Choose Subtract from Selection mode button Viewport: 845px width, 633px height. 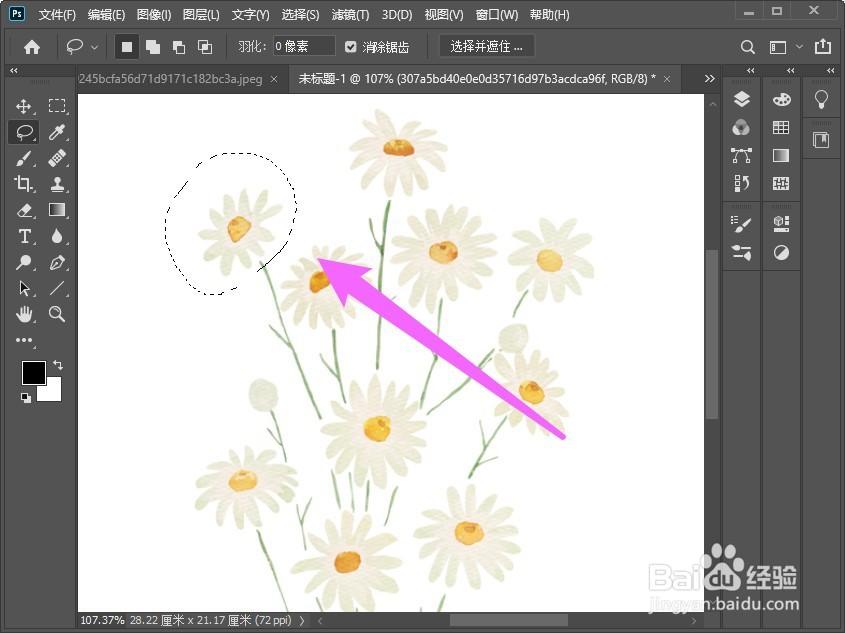(x=179, y=47)
